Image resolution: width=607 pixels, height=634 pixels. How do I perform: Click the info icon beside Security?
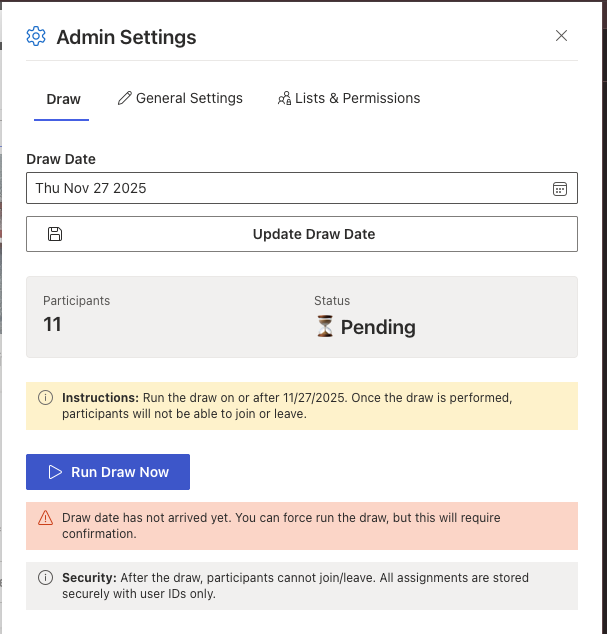point(45,577)
